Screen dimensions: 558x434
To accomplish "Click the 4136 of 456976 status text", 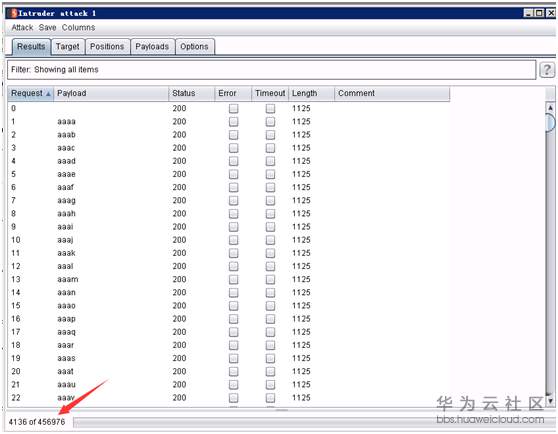I will 37,422.
